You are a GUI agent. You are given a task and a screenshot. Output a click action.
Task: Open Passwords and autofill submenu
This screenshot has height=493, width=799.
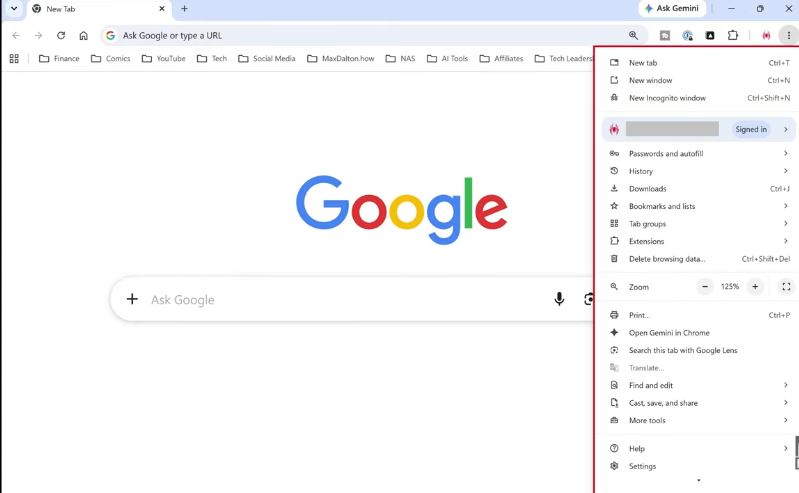[x=699, y=153]
